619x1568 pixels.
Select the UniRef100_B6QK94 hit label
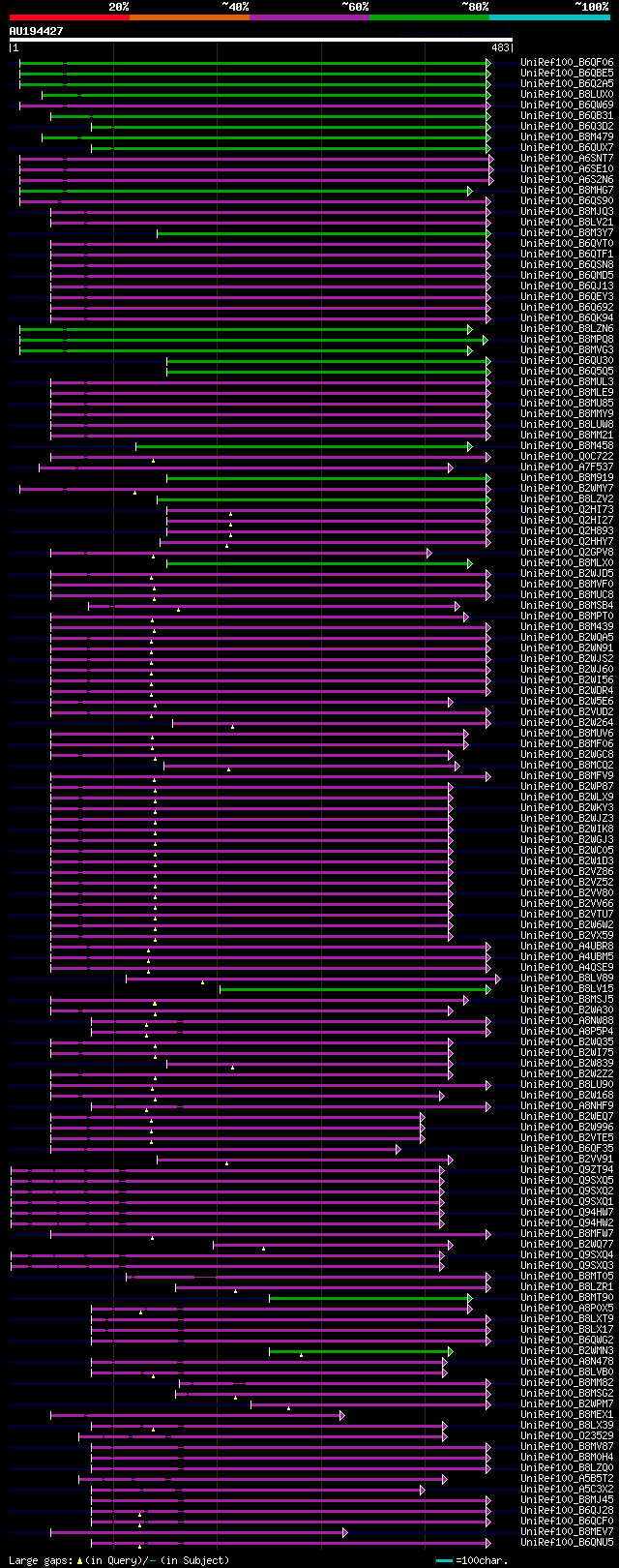567,317
